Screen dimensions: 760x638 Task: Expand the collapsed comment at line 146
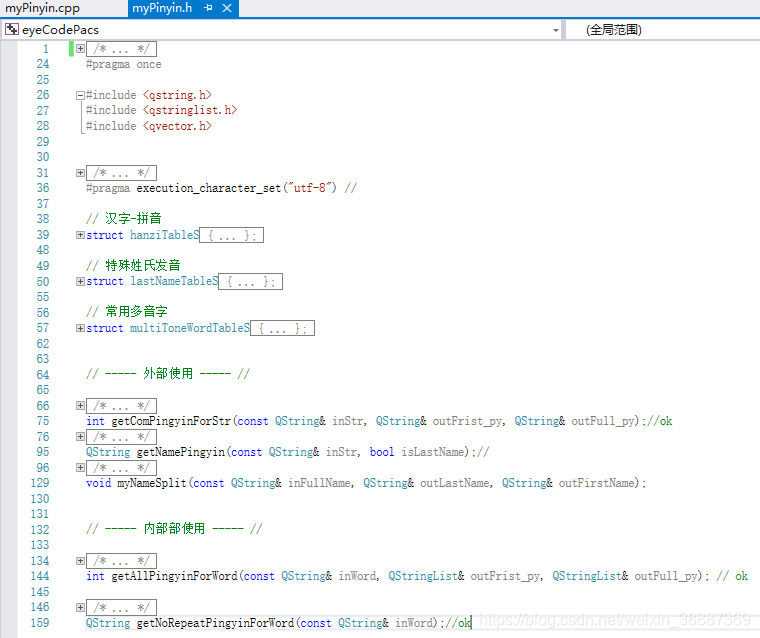(80, 607)
